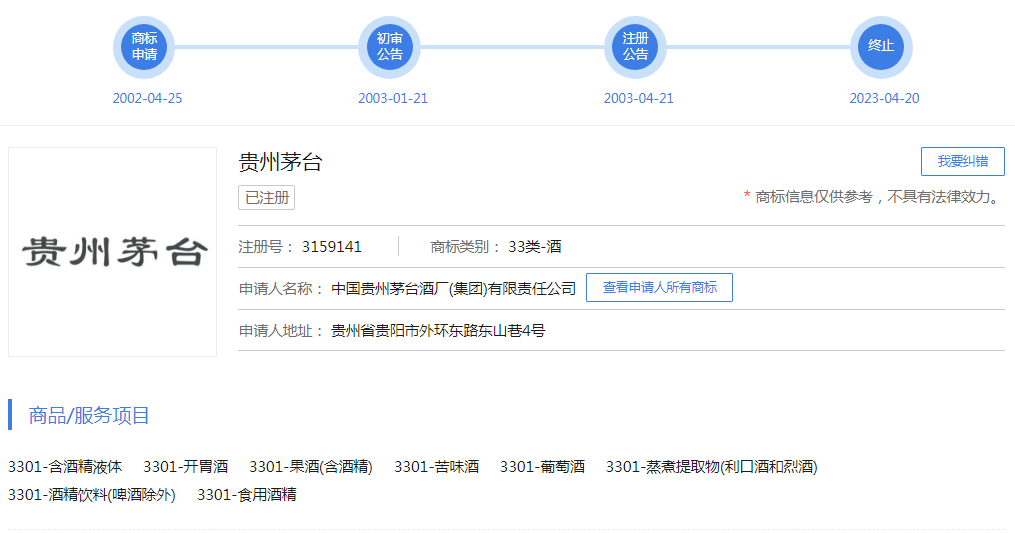1015x533 pixels.
Task: Click item 3301-蒸煮提取物(利口酒和烈酒)
Action: 711,467
